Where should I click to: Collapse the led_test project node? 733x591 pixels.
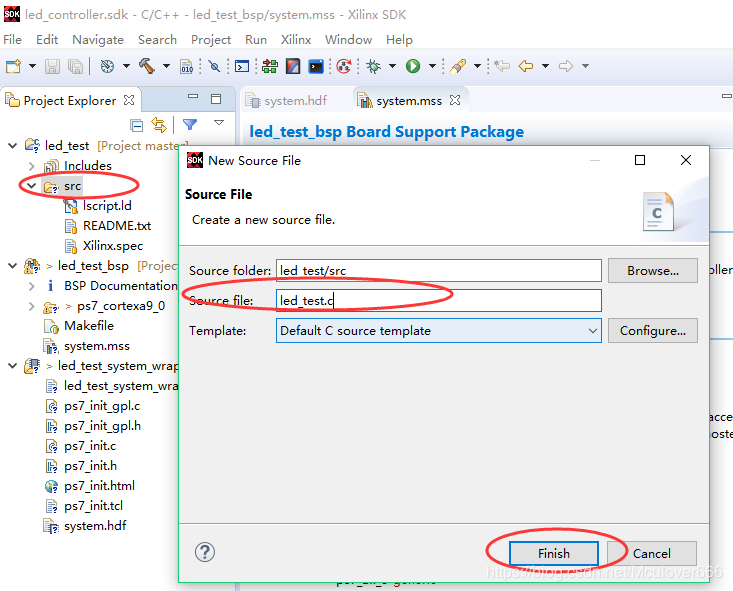point(13,146)
